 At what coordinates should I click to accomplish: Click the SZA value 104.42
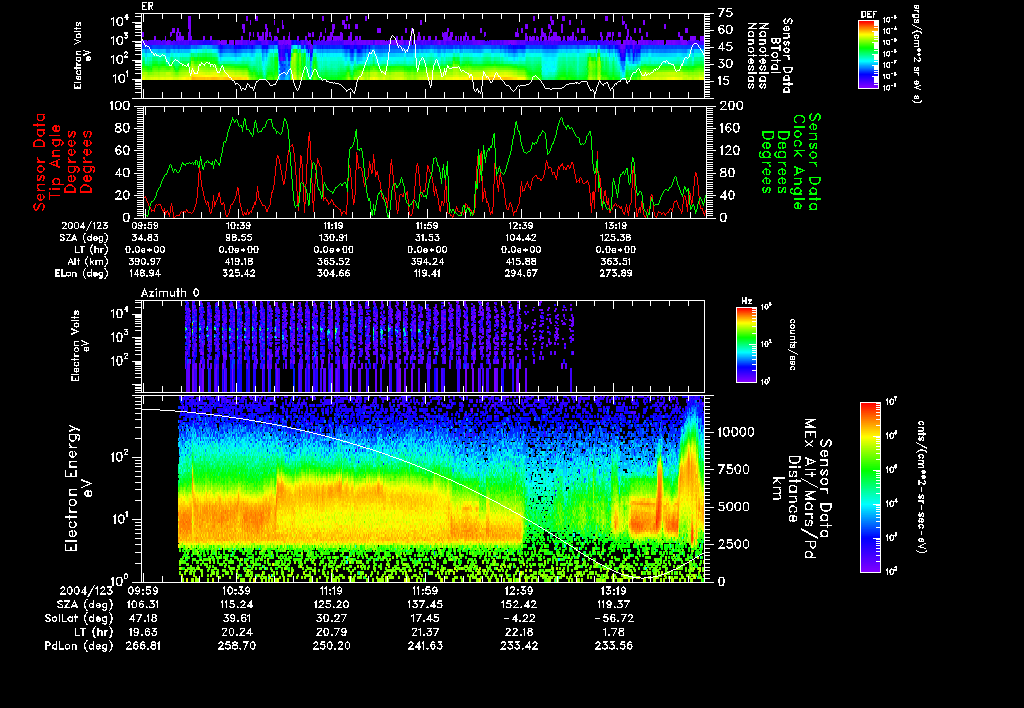click(520, 238)
